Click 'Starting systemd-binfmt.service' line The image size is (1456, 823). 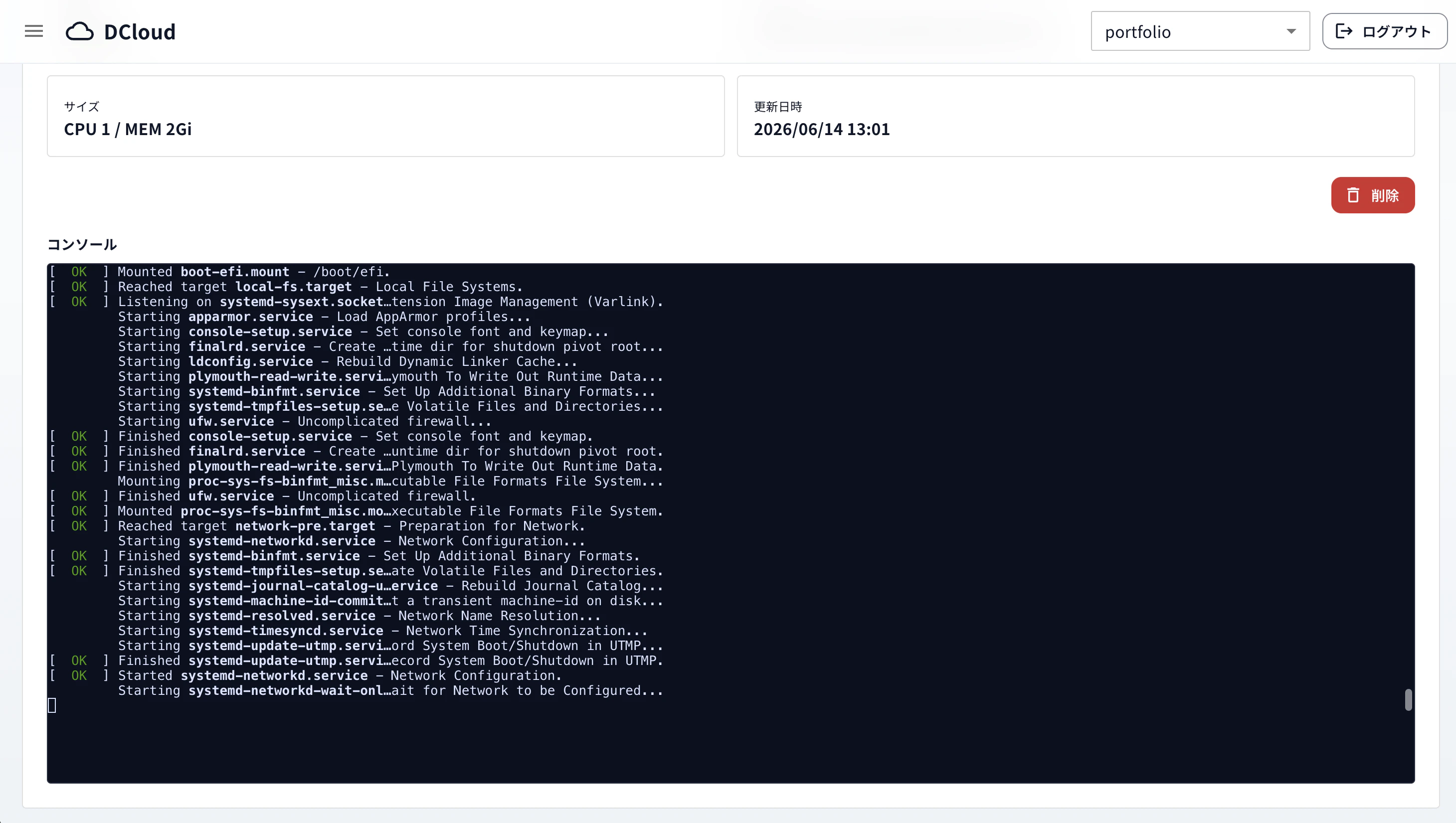pos(386,392)
